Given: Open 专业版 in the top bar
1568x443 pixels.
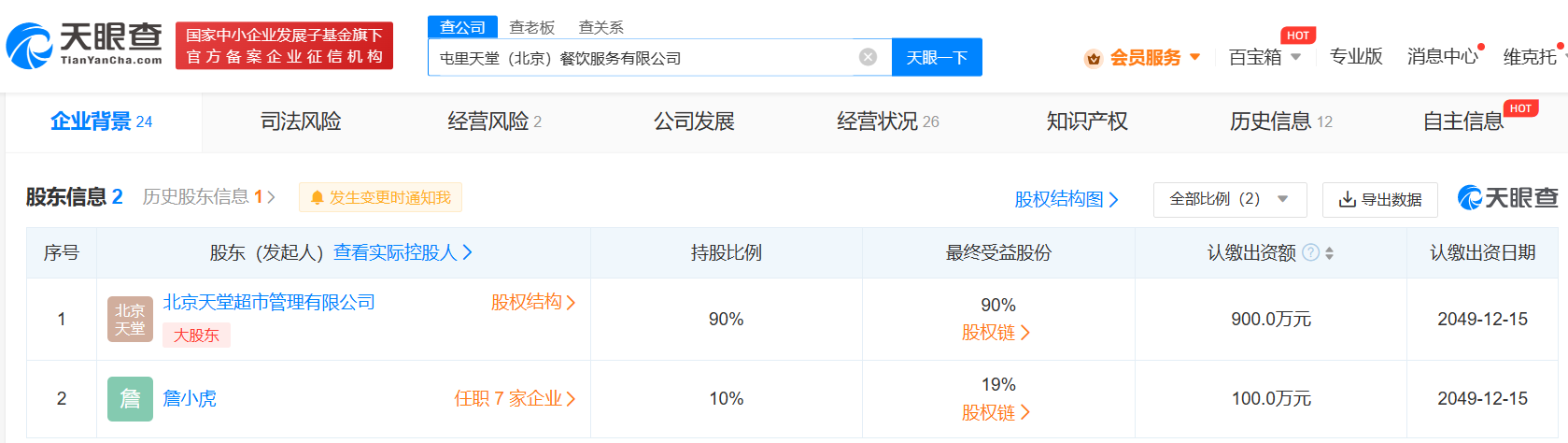Looking at the screenshot, I should (1356, 56).
